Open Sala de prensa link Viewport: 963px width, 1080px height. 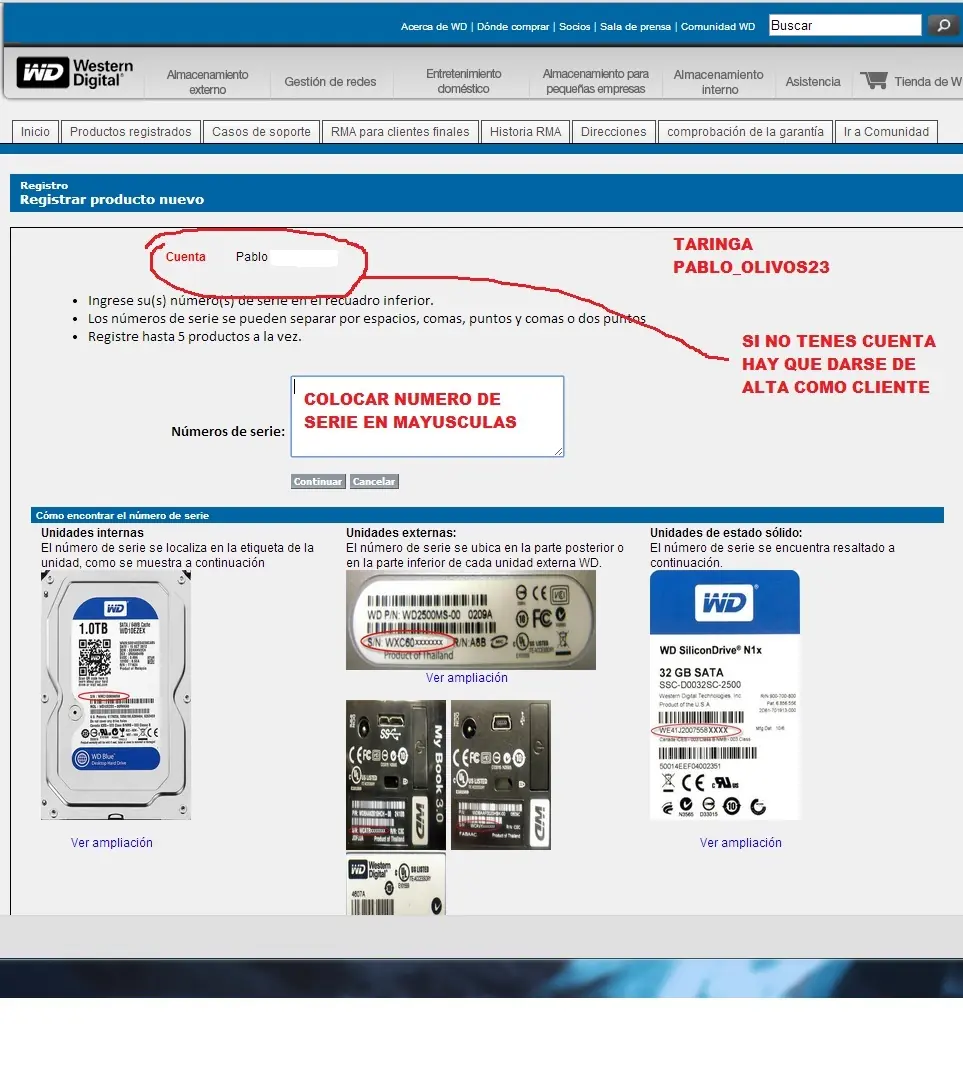[x=635, y=26]
